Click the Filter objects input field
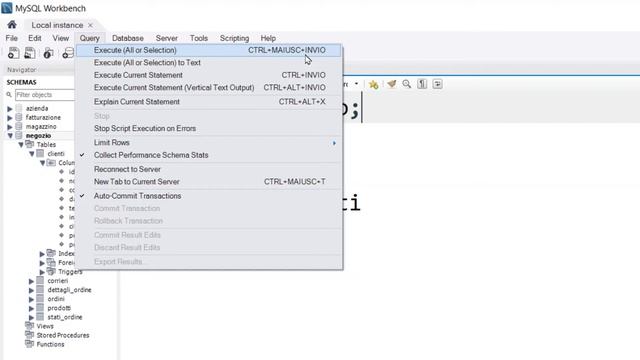This screenshot has height=360, width=640. 45,95
